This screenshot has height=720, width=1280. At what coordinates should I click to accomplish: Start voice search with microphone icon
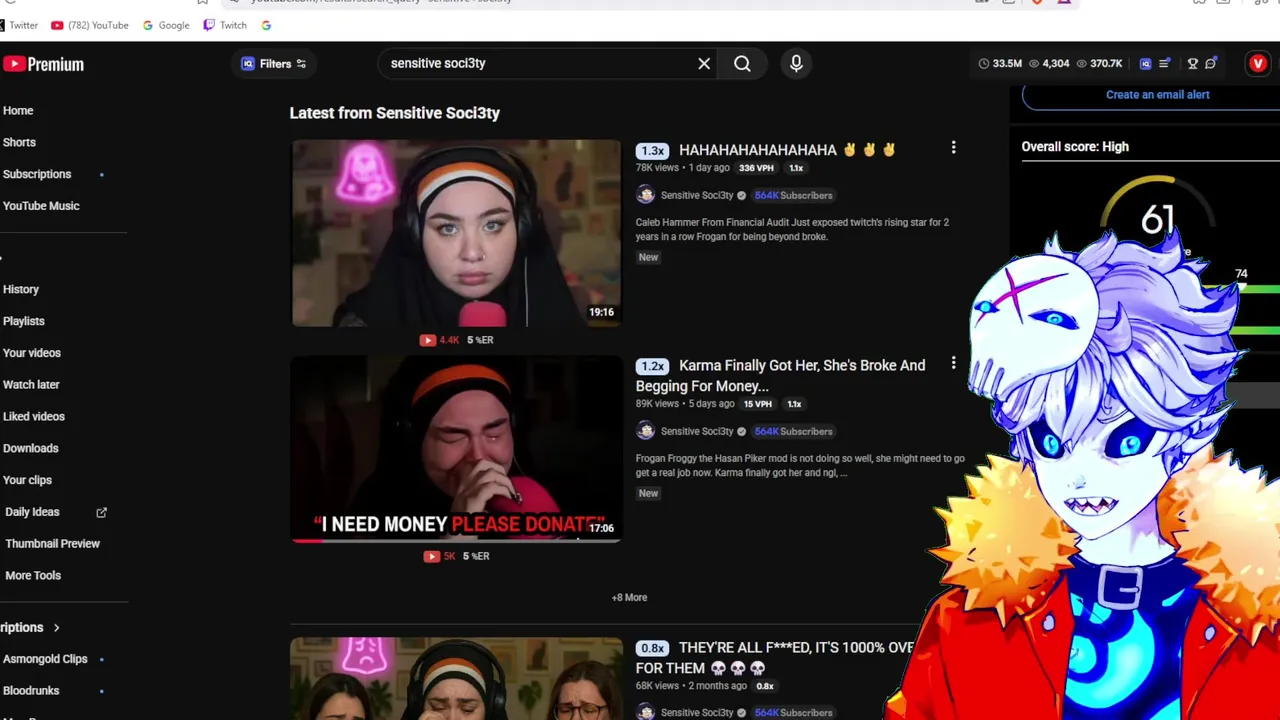point(796,64)
